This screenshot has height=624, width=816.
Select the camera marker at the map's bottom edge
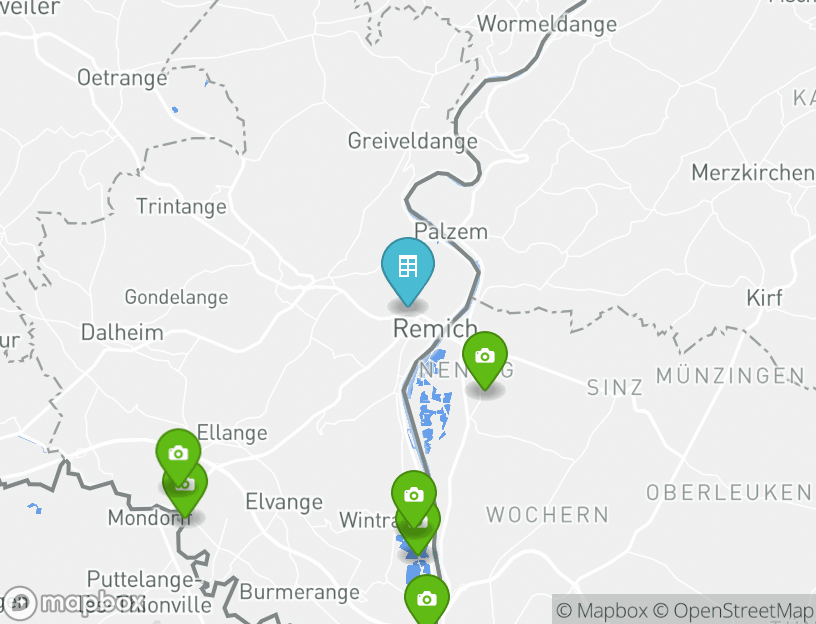(427, 600)
